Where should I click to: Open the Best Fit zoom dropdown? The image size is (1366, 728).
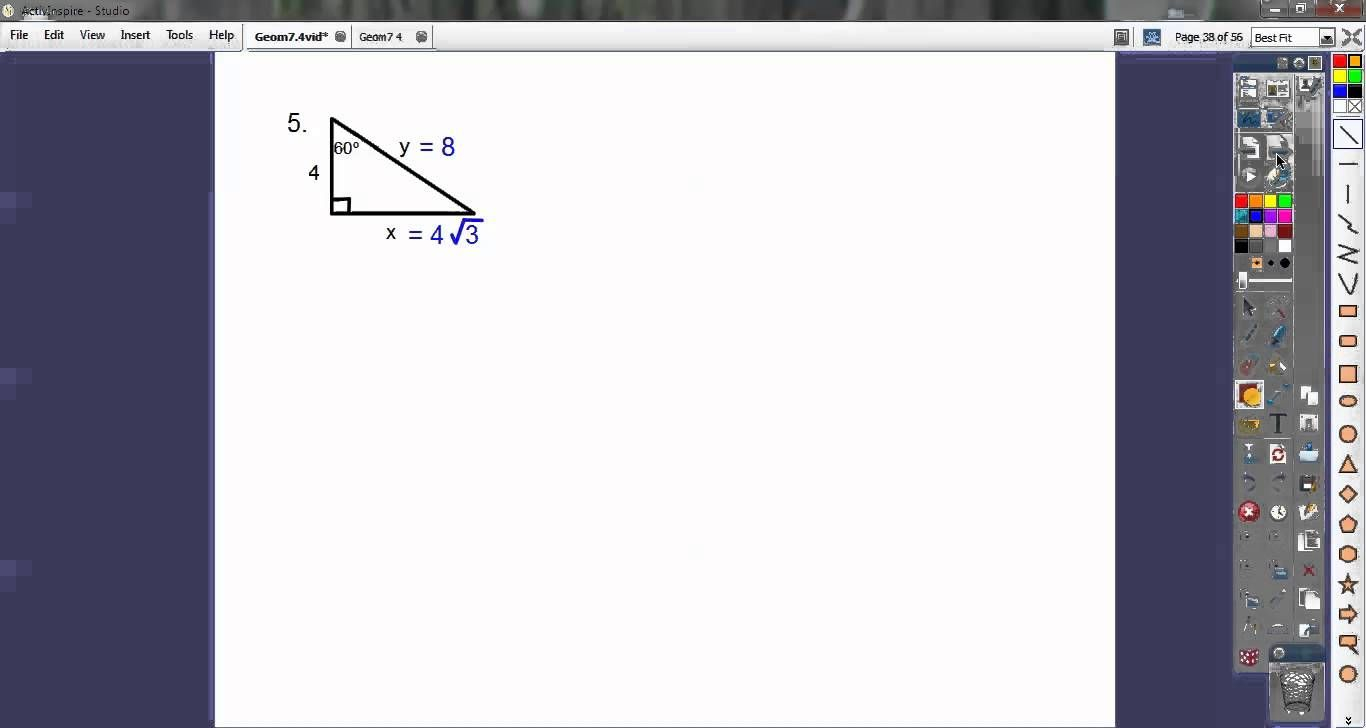[x=1327, y=38]
